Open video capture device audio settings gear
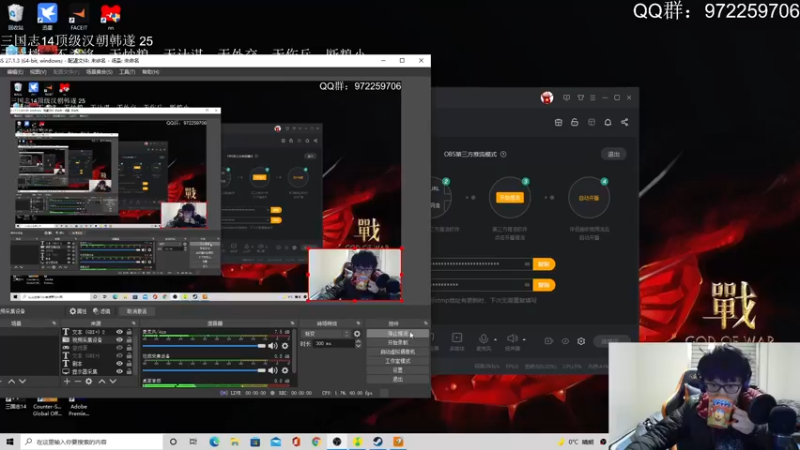This screenshot has width=800, height=450. click(x=285, y=370)
